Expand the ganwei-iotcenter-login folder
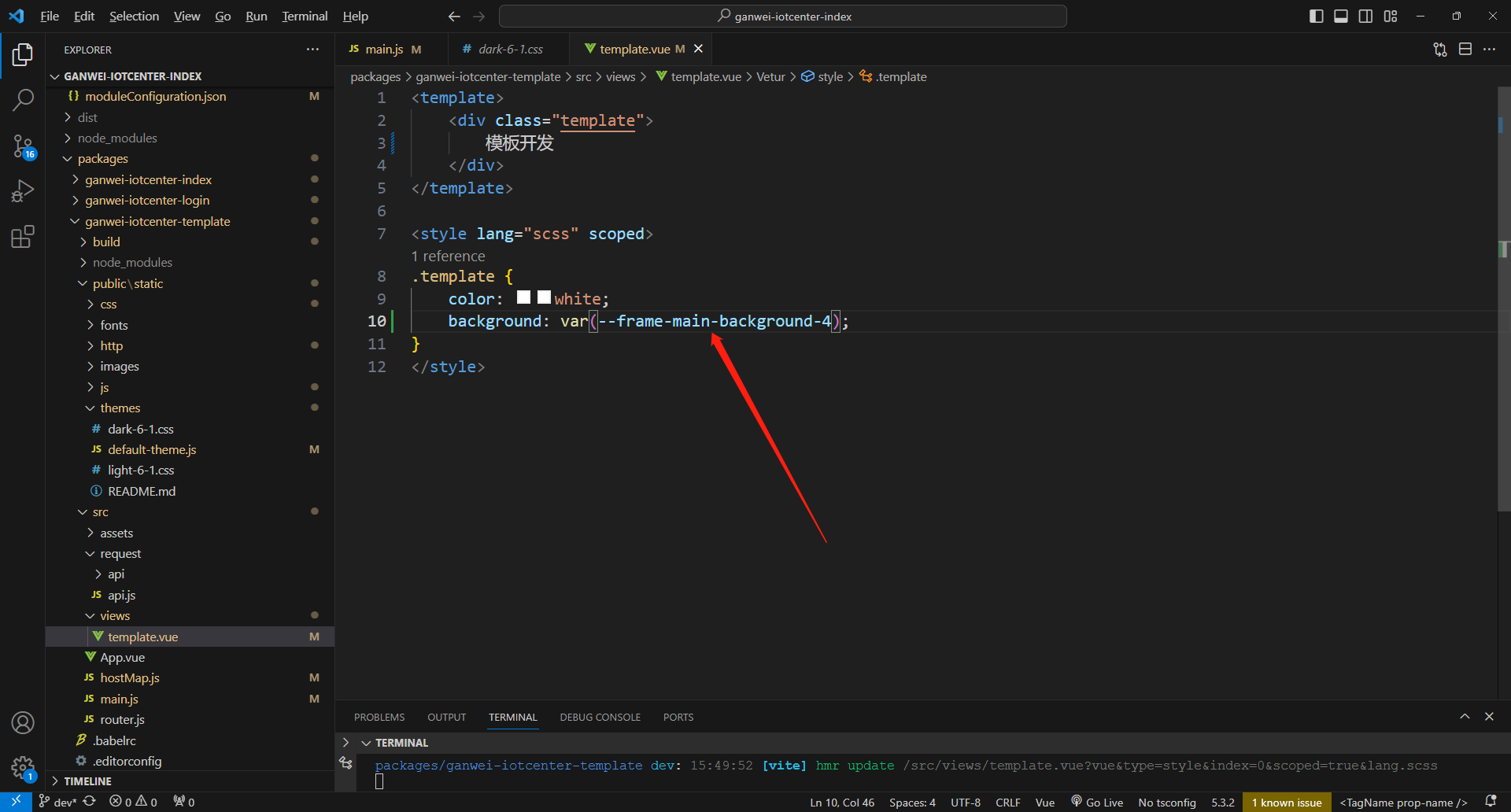Image resolution: width=1511 pixels, height=812 pixels. (146, 200)
